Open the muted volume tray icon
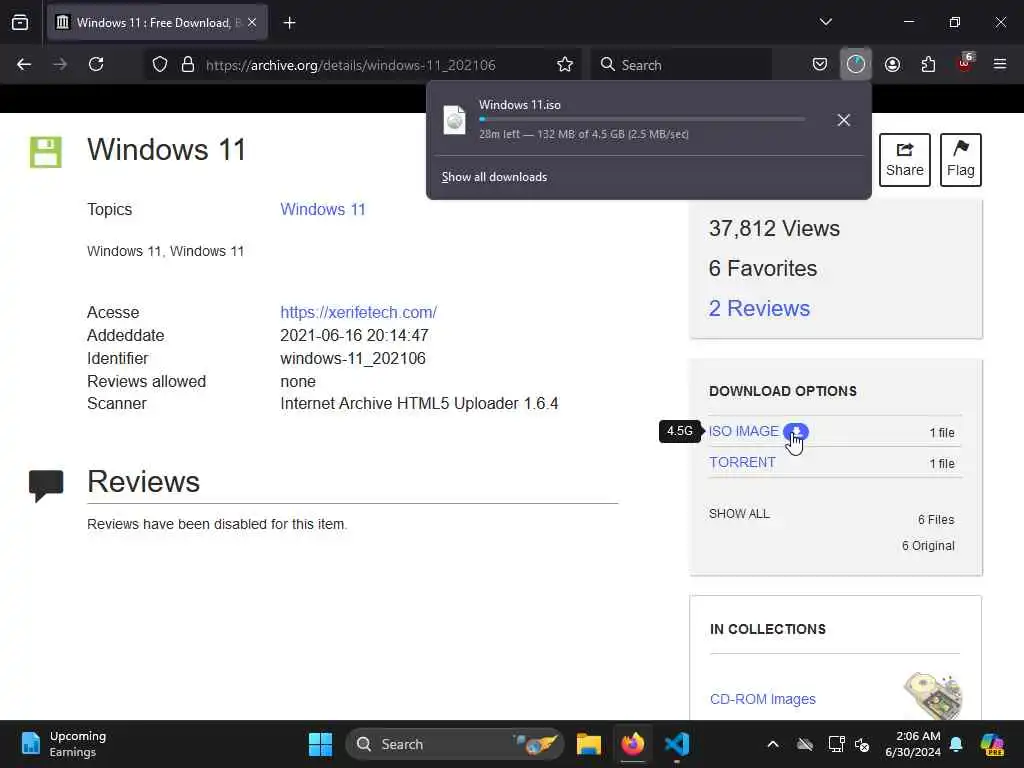 (862, 744)
